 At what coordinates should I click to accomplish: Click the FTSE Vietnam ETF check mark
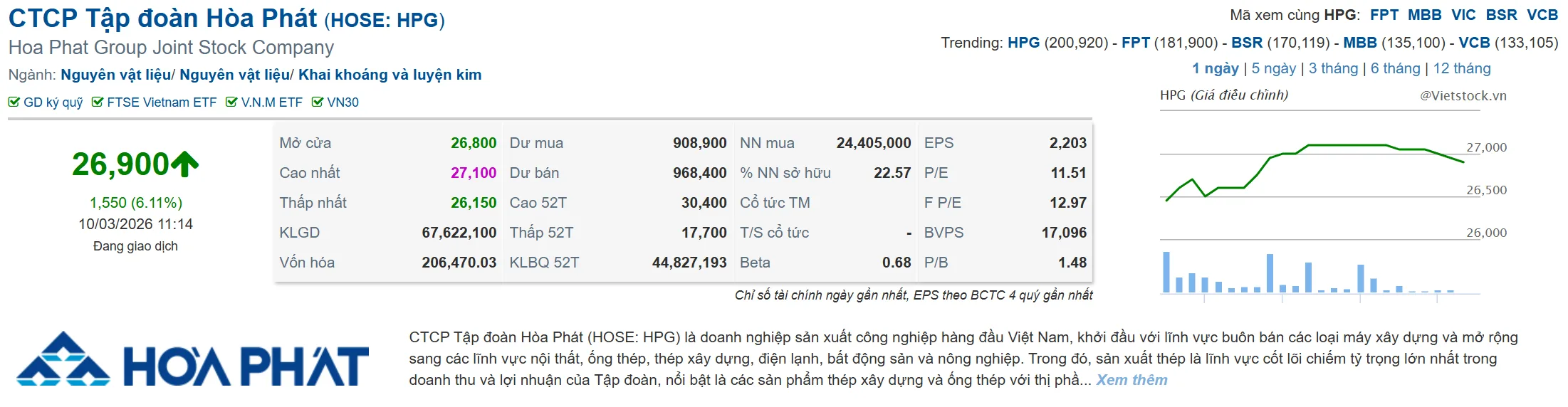(98, 102)
